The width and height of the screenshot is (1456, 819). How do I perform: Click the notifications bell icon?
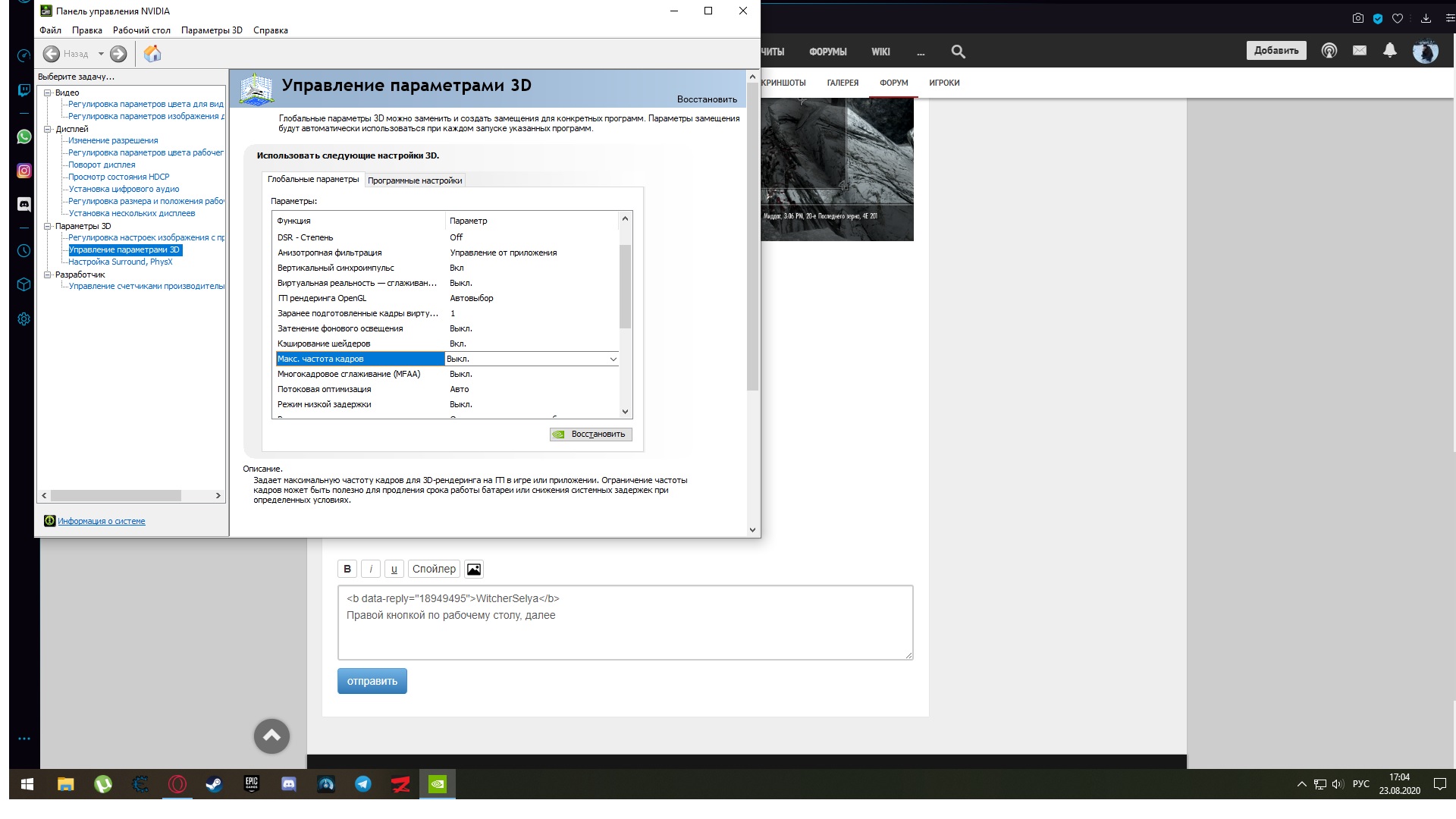click(1389, 51)
